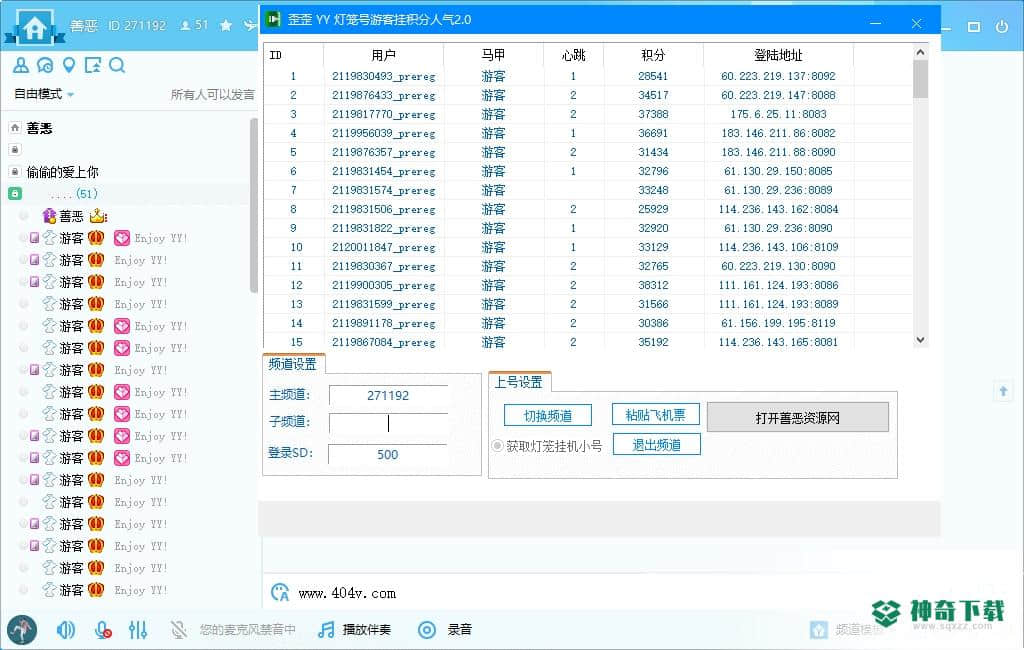The width and height of the screenshot is (1024, 650).
Task: Open the member list person icon
Action: 21,65
